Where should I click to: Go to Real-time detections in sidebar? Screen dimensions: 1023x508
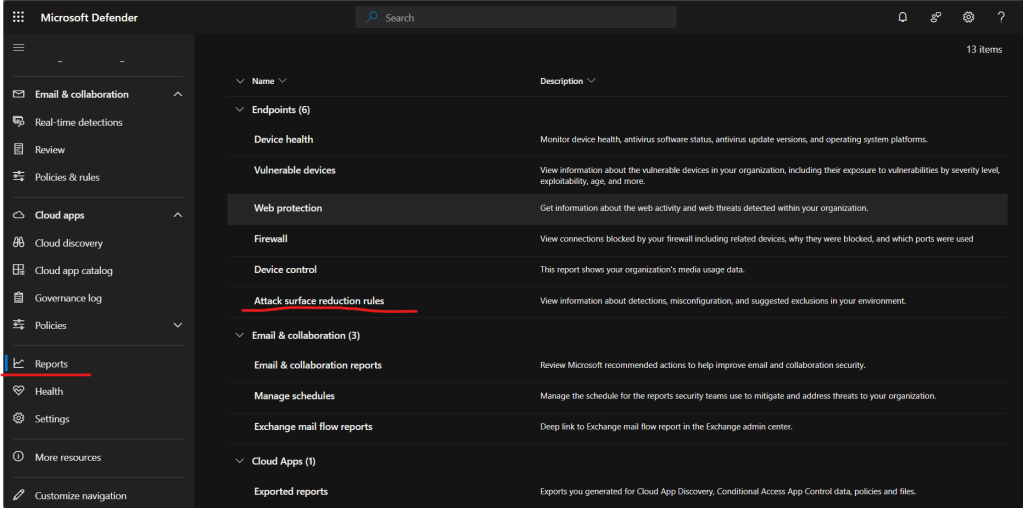(x=78, y=122)
